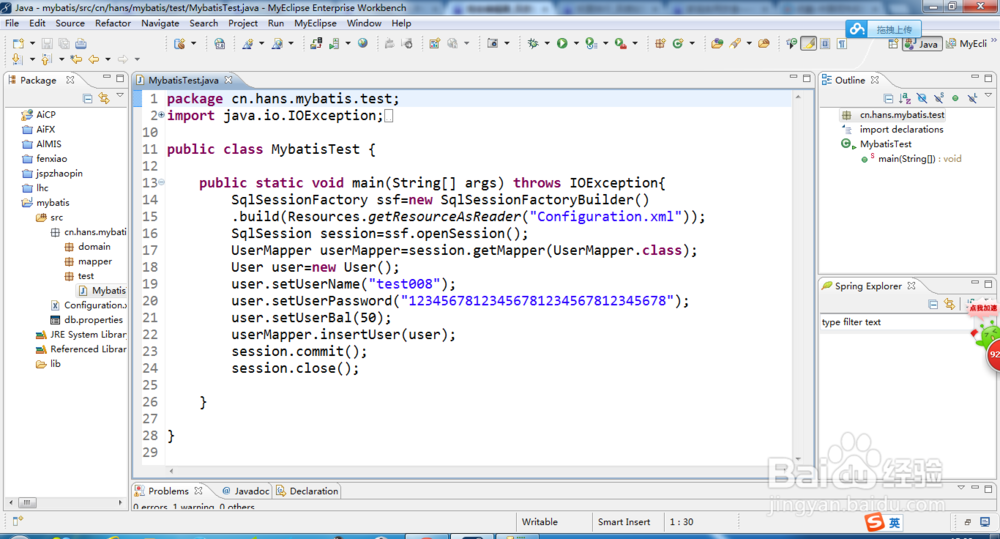Click the Debug bug icon
The image size is (1000, 539).
[x=533, y=43]
